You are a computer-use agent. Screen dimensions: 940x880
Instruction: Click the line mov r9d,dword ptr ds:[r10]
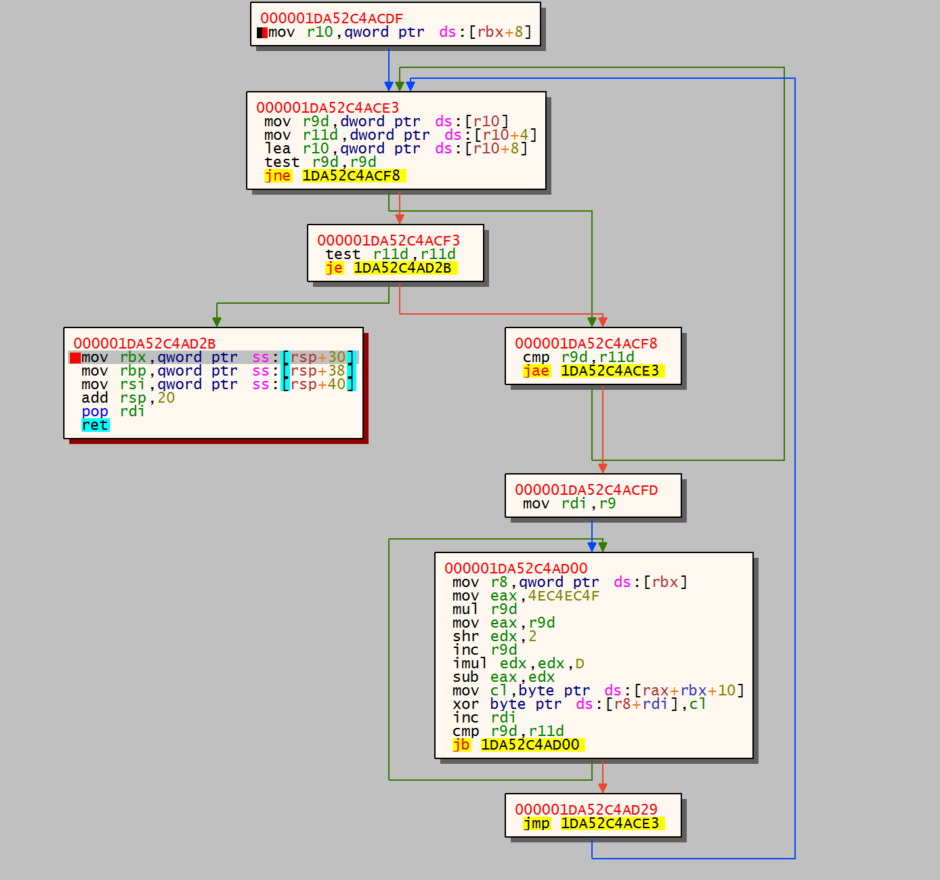[387, 121]
